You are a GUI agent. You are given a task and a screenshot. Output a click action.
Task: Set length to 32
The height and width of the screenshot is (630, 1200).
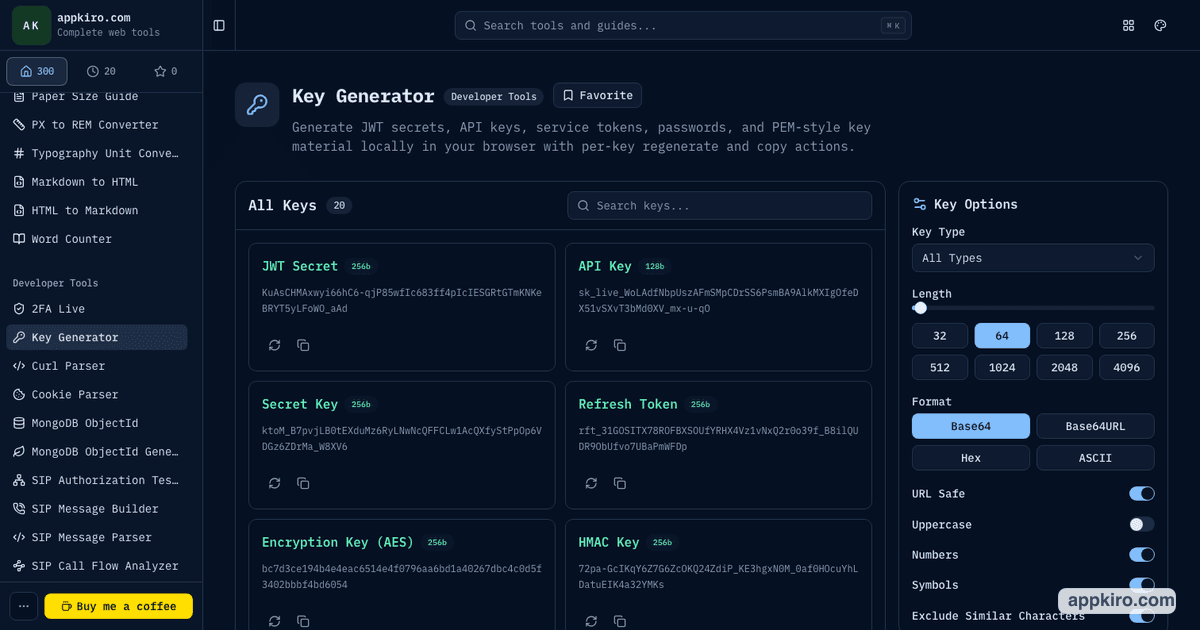(x=940, y=336)
